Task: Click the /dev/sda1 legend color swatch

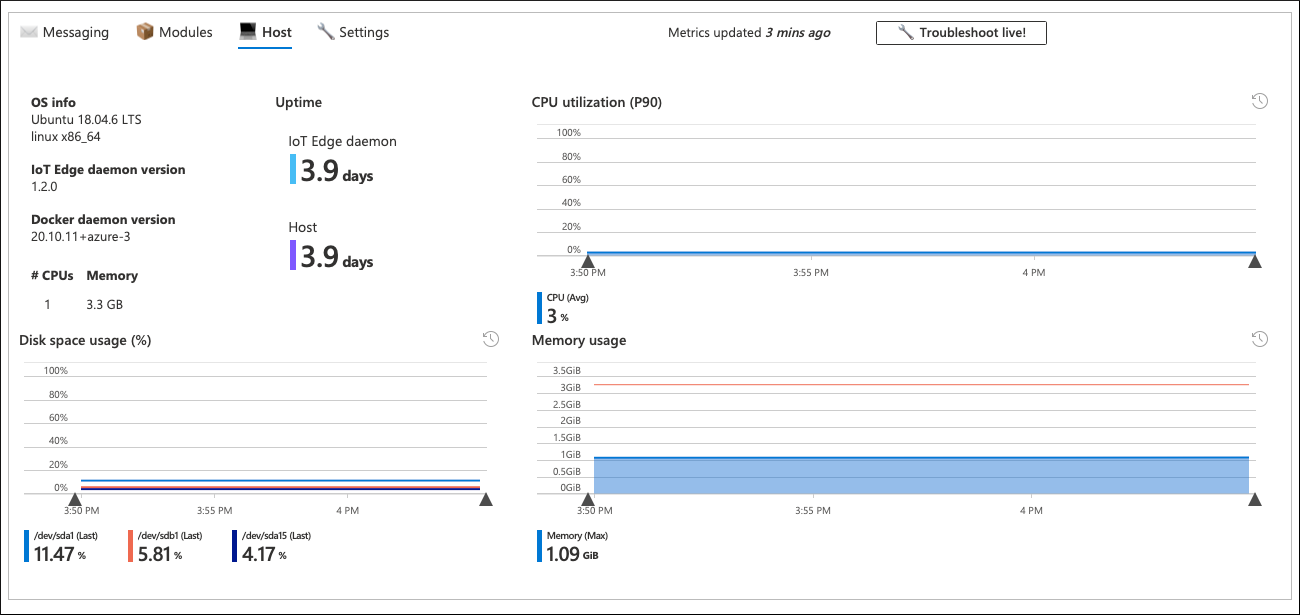Action: coord(26,546)
